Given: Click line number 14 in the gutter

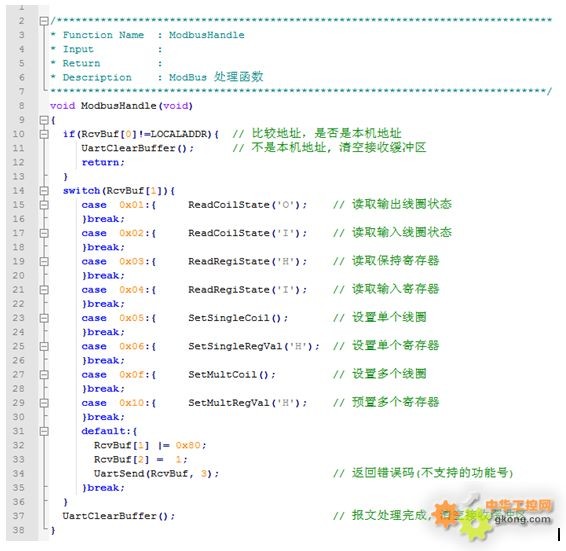Looking at the screenshot, I should point(18,191).
